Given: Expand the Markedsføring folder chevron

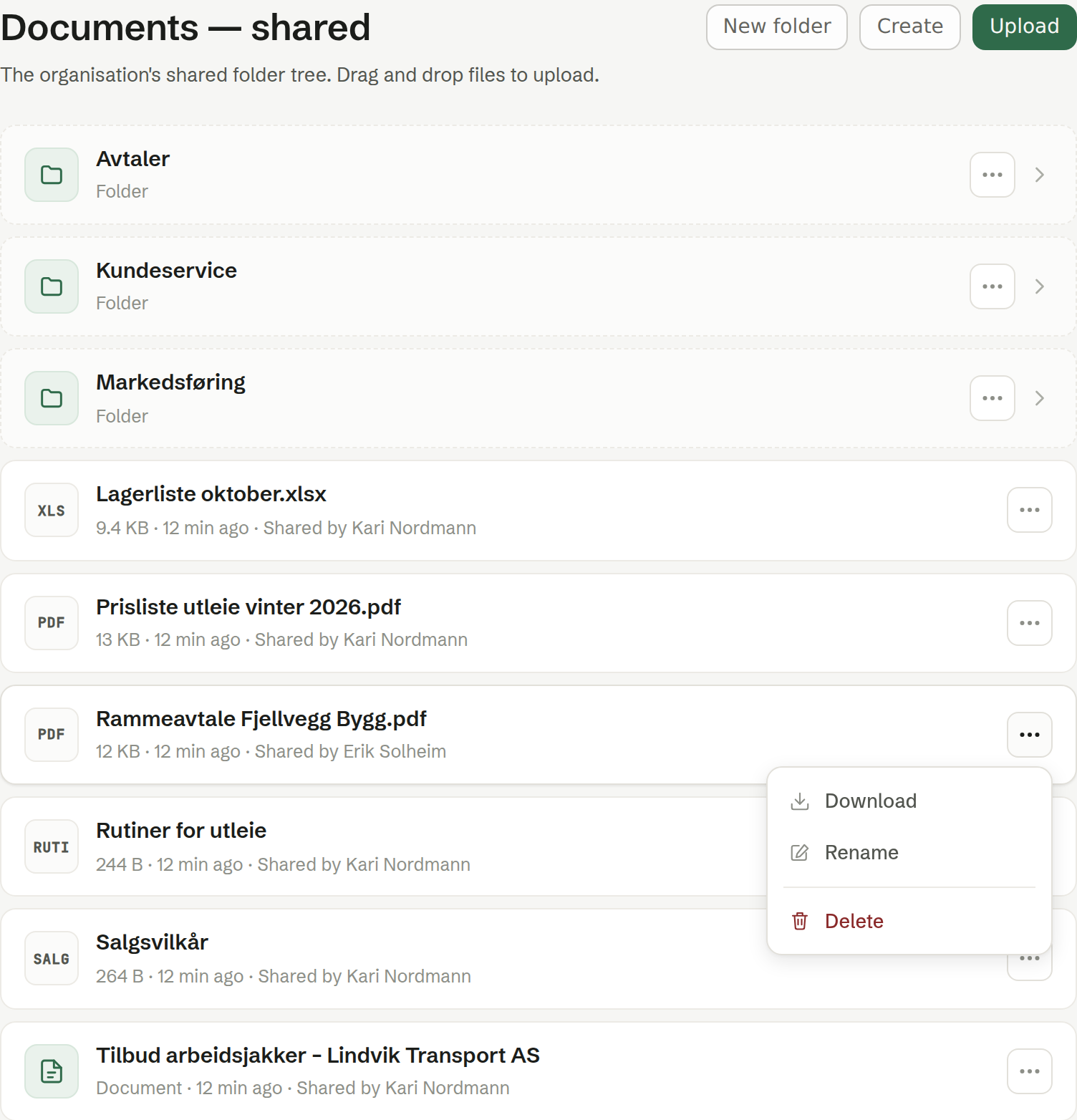Looking at the screenshot, I should (x=1040, y=398).
